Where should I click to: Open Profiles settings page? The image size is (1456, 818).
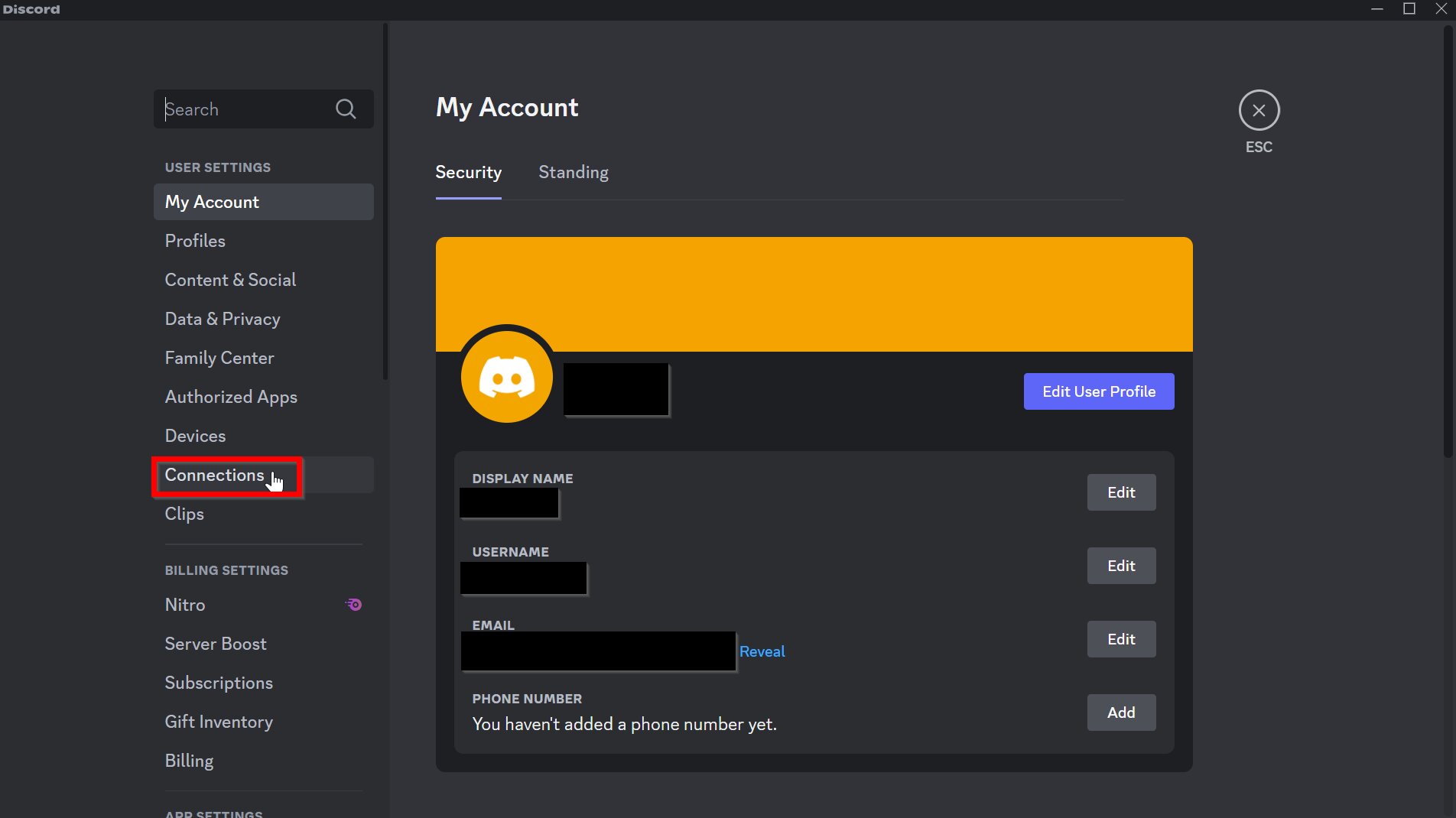click(195, 241)
